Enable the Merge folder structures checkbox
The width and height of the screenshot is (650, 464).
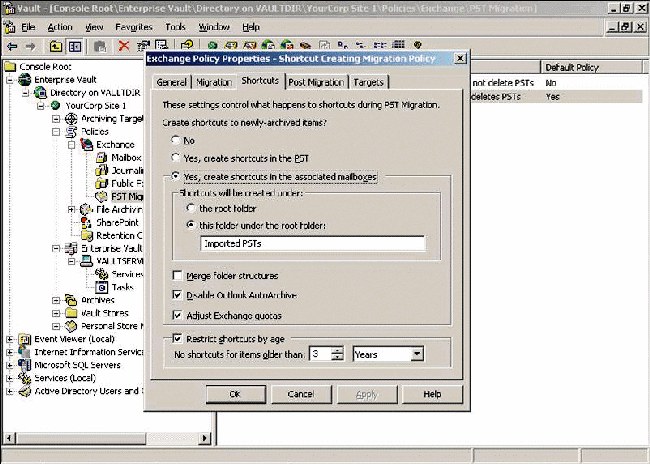[x=177, y=275]
